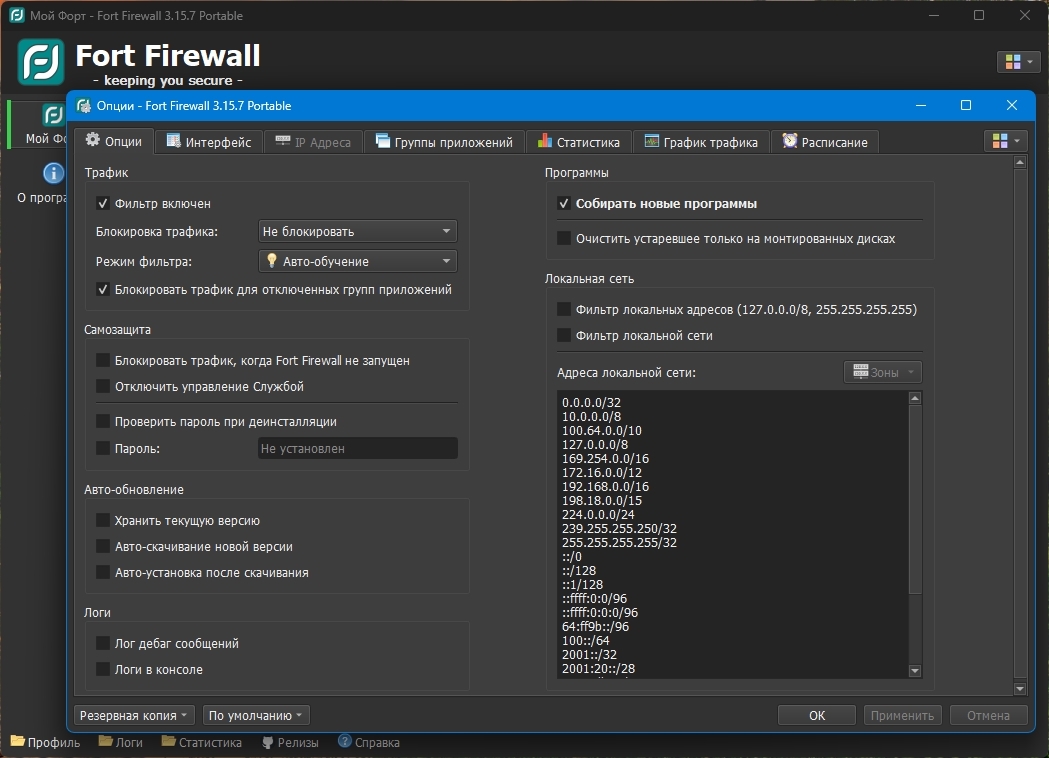Click the Мой Форт sidebar icon
This screenshot has height=758, width=1049.
[53, 115]
